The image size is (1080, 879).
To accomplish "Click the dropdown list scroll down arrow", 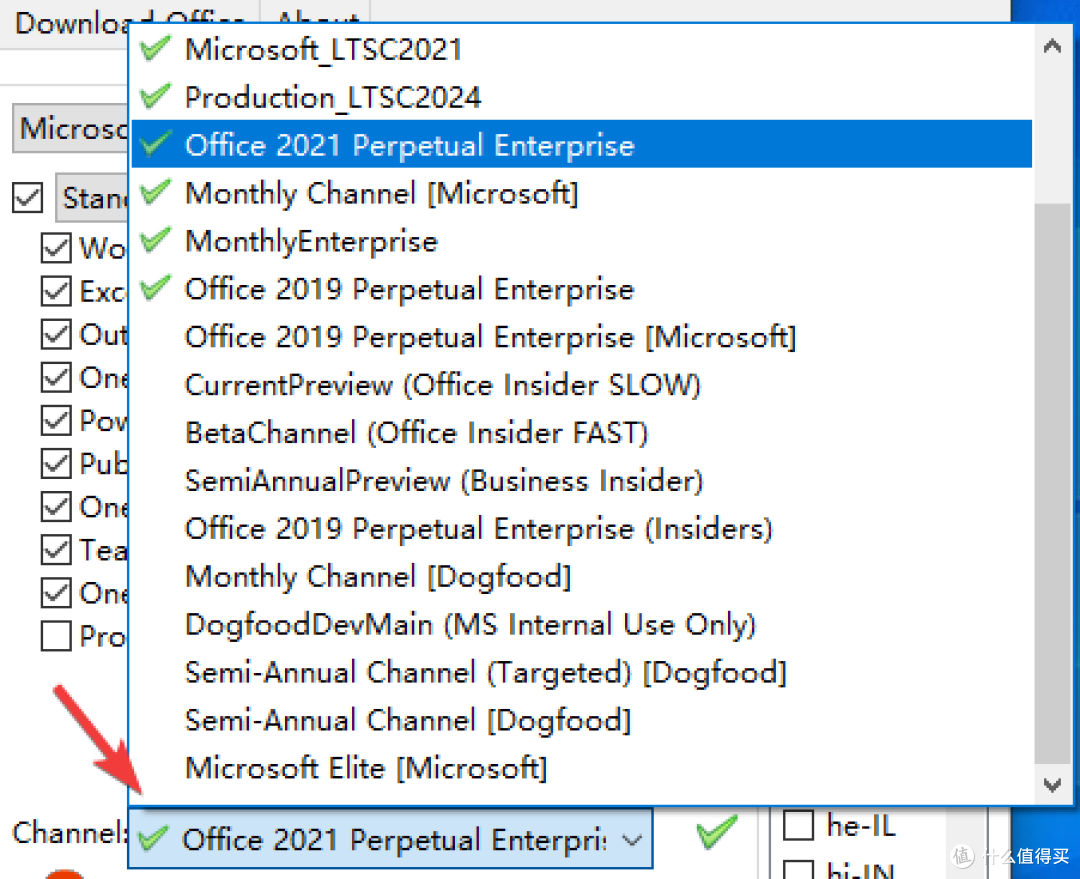I will pyautogui.click(x=1052, y=785).
